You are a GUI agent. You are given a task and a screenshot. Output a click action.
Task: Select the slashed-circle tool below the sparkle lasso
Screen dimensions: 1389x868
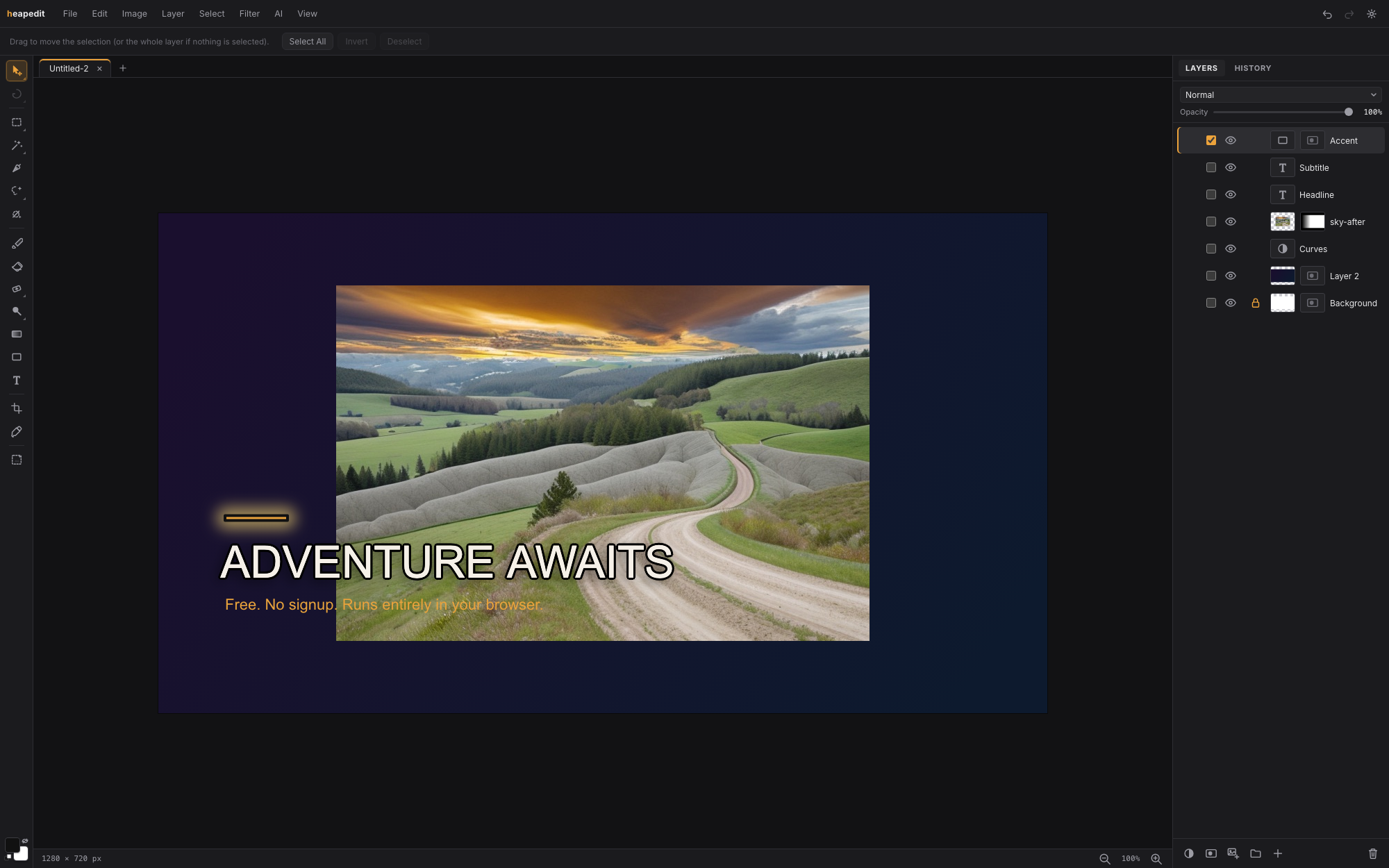pyautogui.click(x=17, y=215)
